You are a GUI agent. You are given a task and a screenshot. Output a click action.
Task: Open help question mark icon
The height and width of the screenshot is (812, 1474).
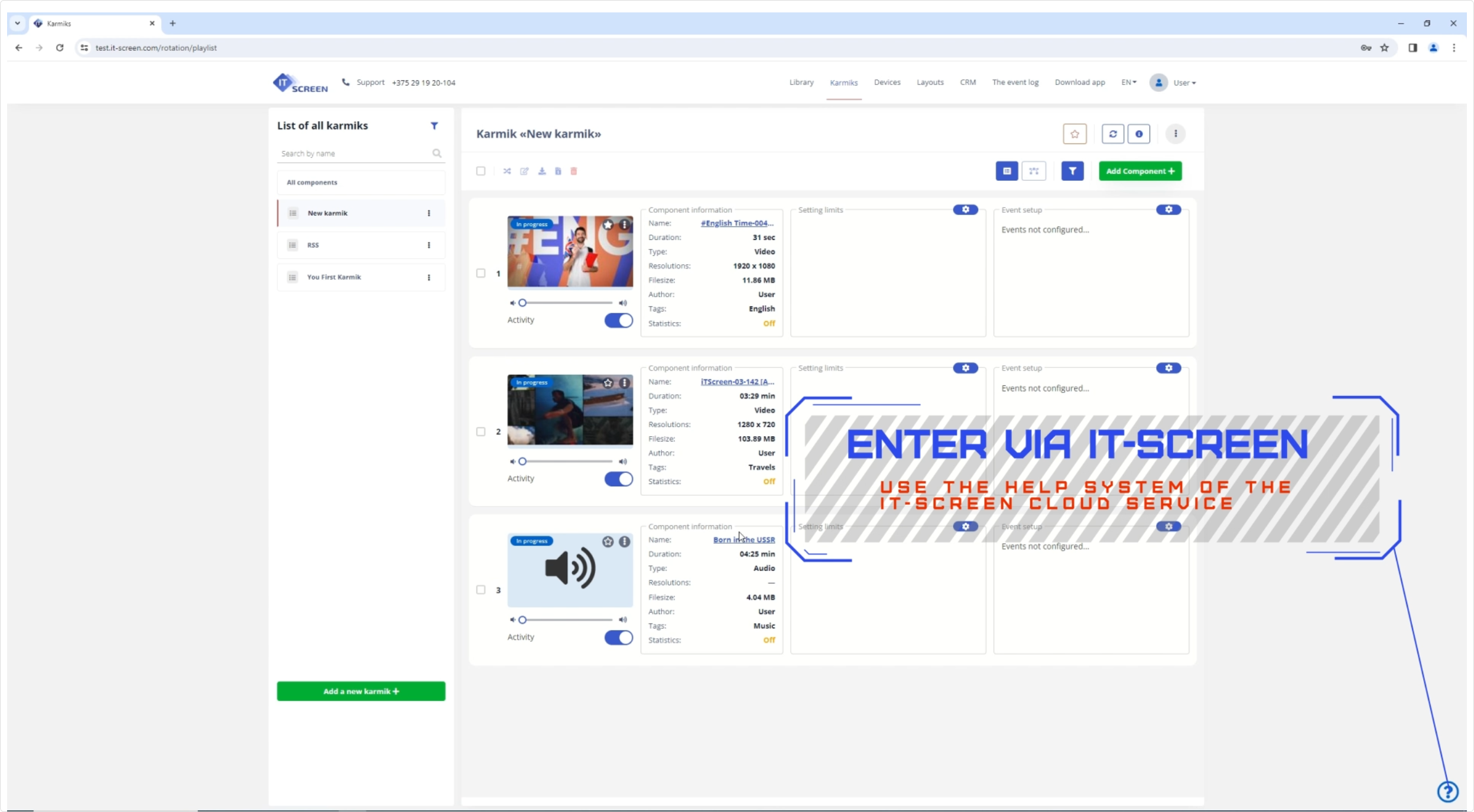pyautogui.click(x=1447, y=791)
